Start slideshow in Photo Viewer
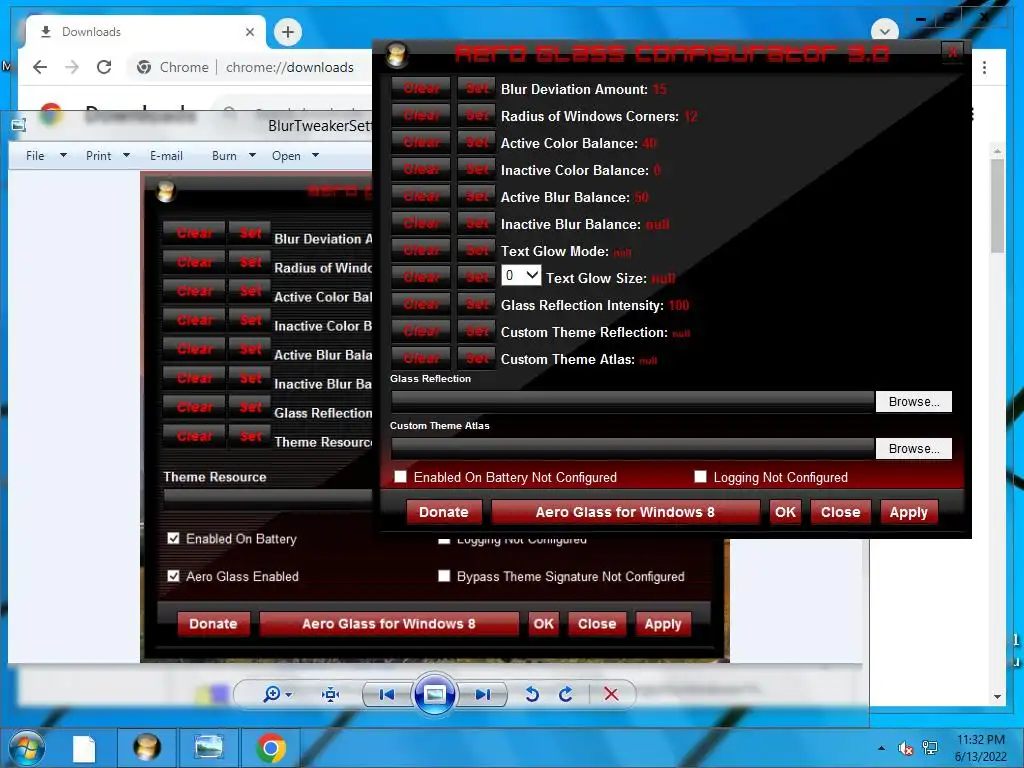 (x=434, y=694)
